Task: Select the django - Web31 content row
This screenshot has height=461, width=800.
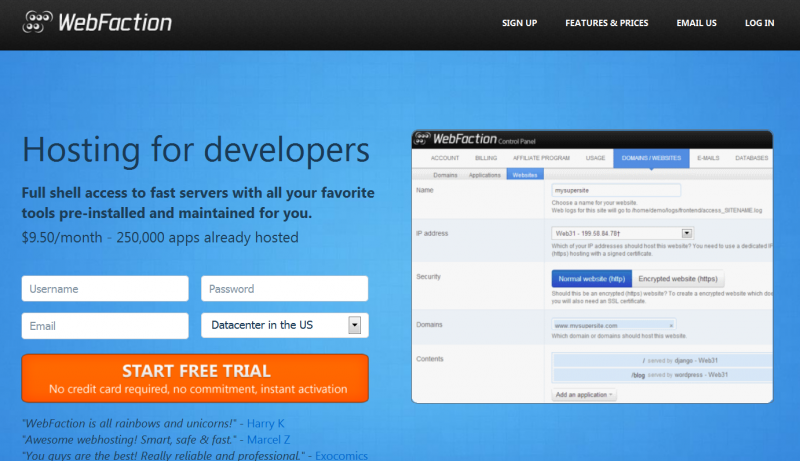Action: pyautogui.click(x=663, y=361)
